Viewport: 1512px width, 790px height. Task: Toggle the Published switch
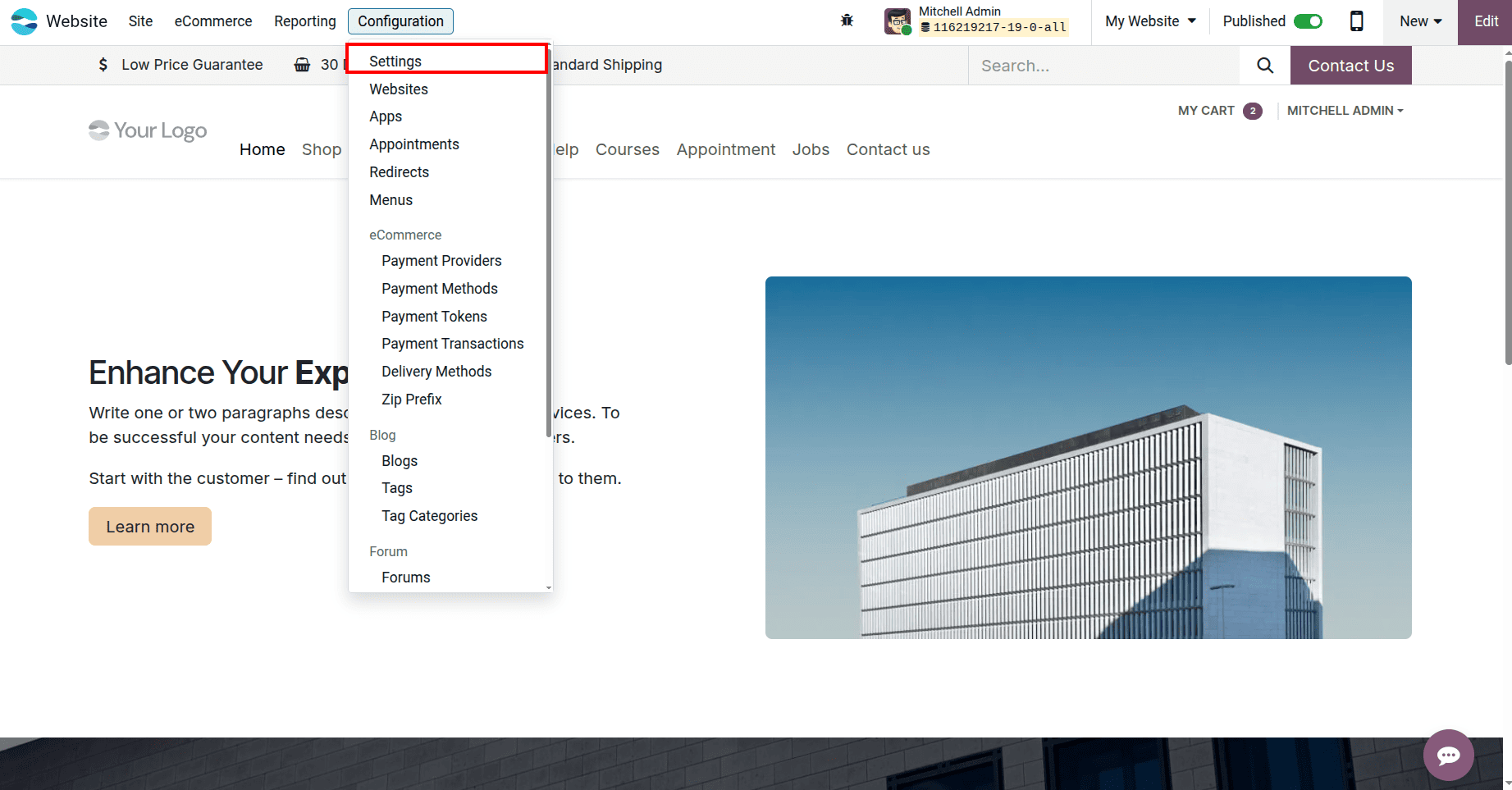[1308, 21]
